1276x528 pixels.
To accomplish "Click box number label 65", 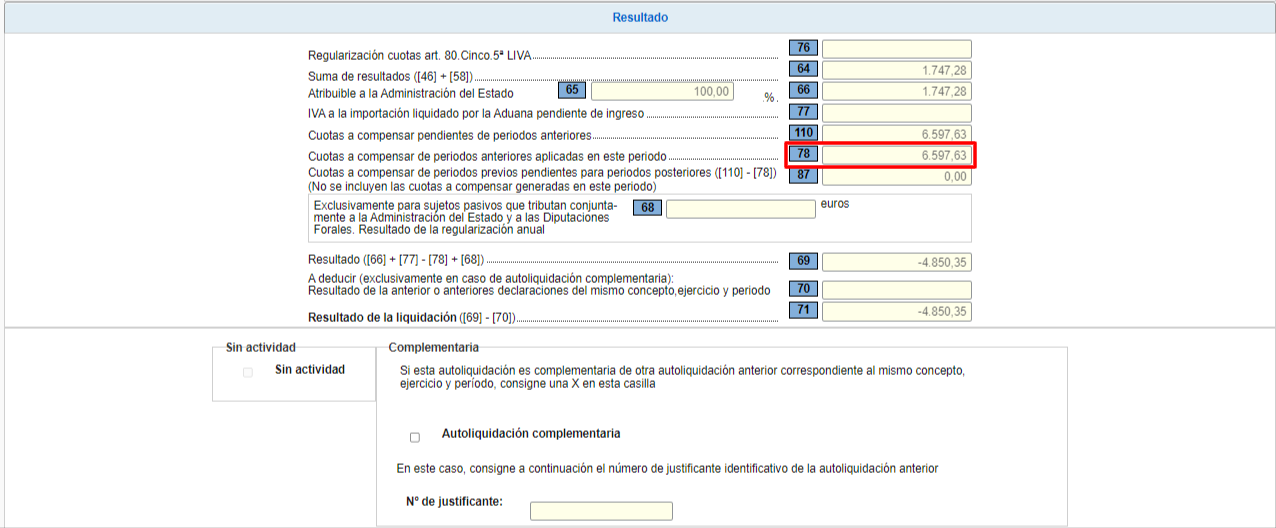I will [x=572, y=90].
